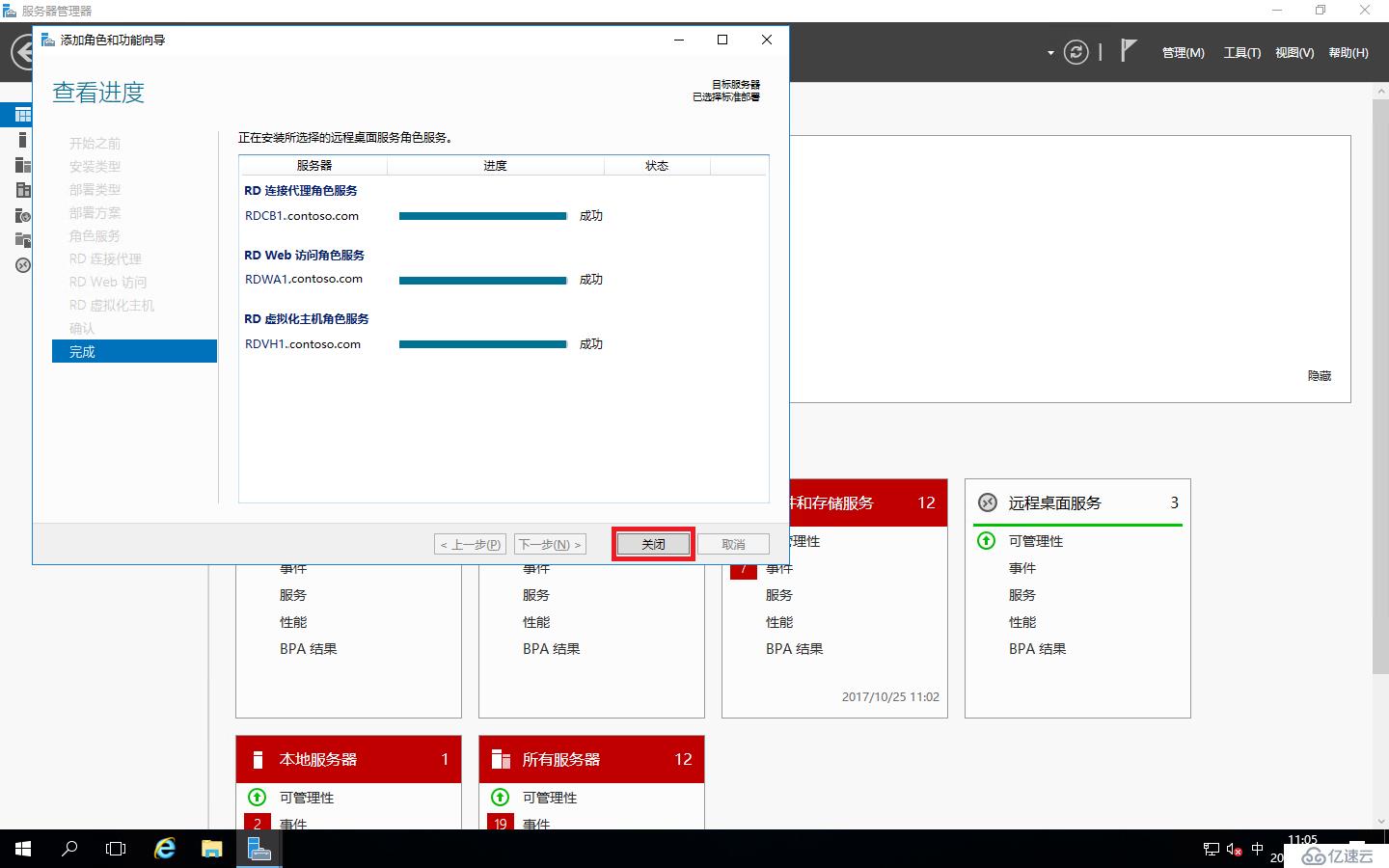This screenshot has height=868, width=1389.
Task: Open the Dashboard icon in Server Manager sidebar
Action: point(22,115)
